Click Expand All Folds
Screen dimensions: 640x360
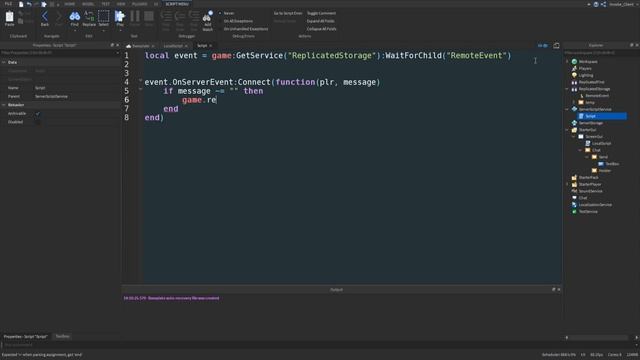[320, 21]
